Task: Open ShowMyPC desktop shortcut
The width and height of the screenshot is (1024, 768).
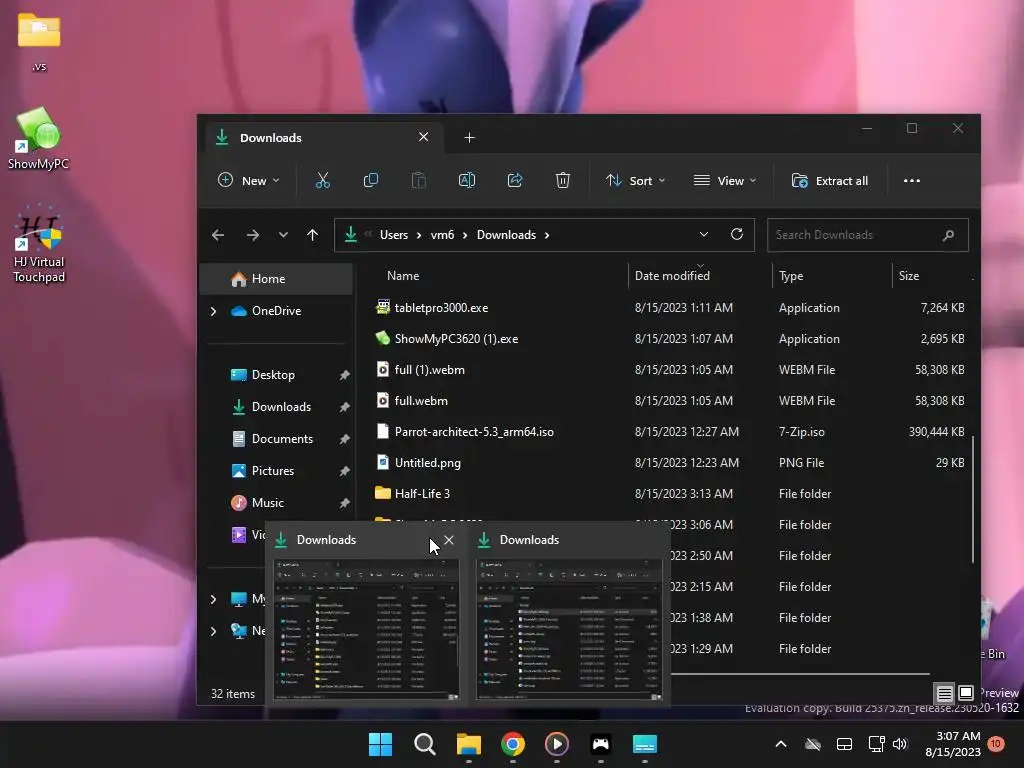Action: pyautogui.click(x=39, y=138)
